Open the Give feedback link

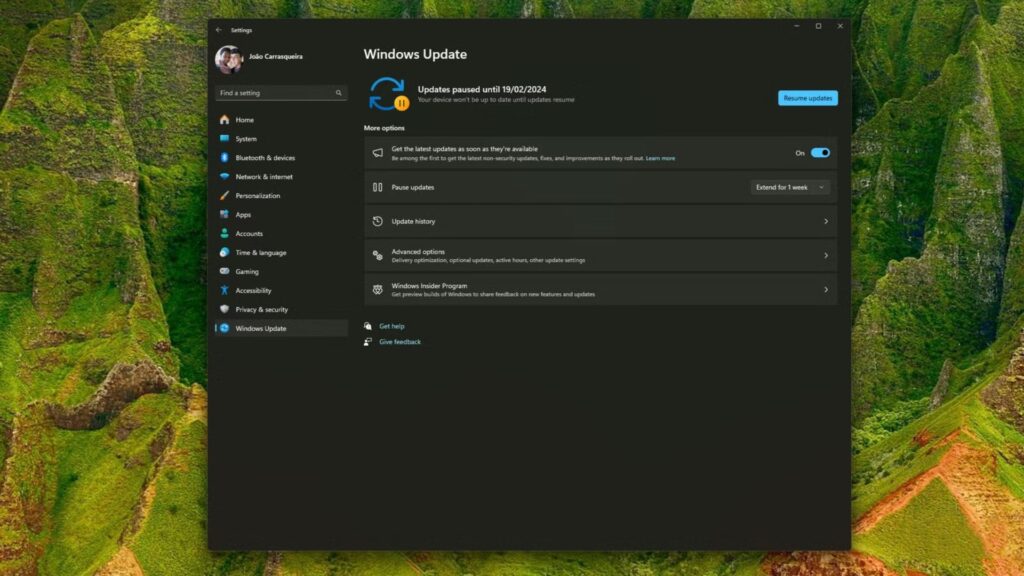[x=399, y=342]
